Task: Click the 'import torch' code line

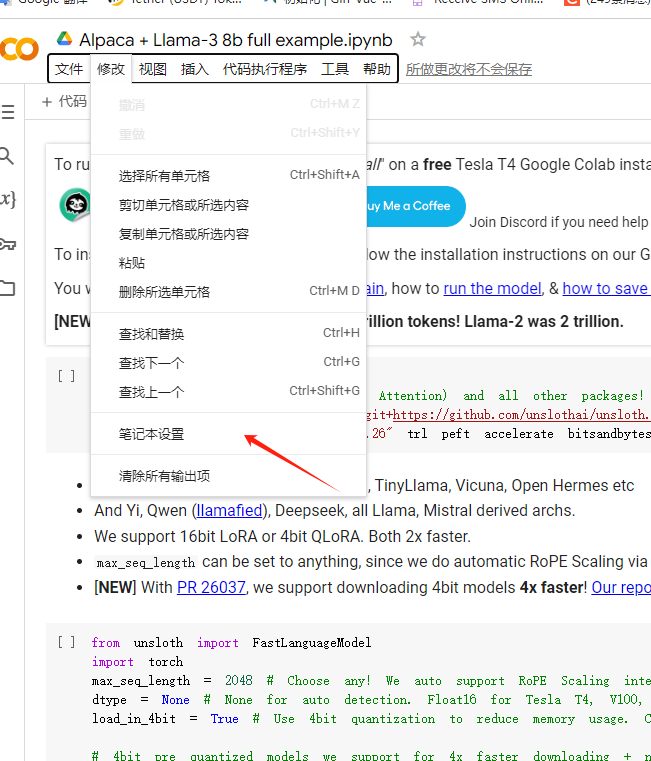Action: (x=137, y=662)
